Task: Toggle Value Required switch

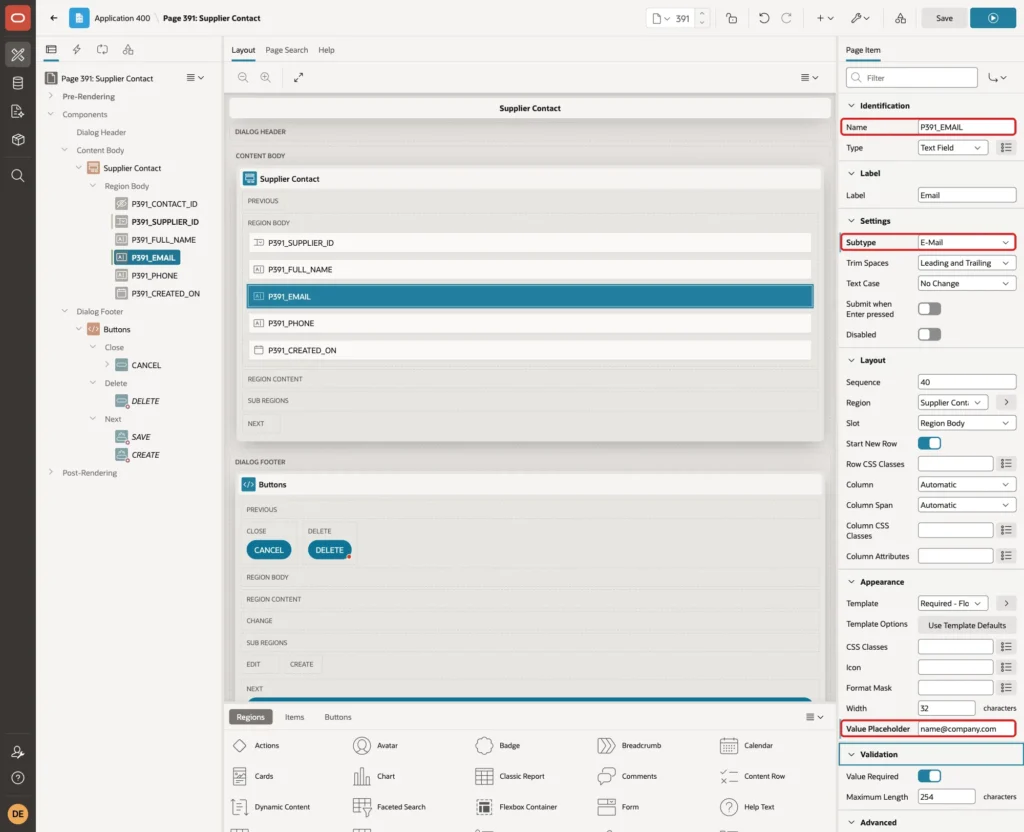Action: coord(929,776)
